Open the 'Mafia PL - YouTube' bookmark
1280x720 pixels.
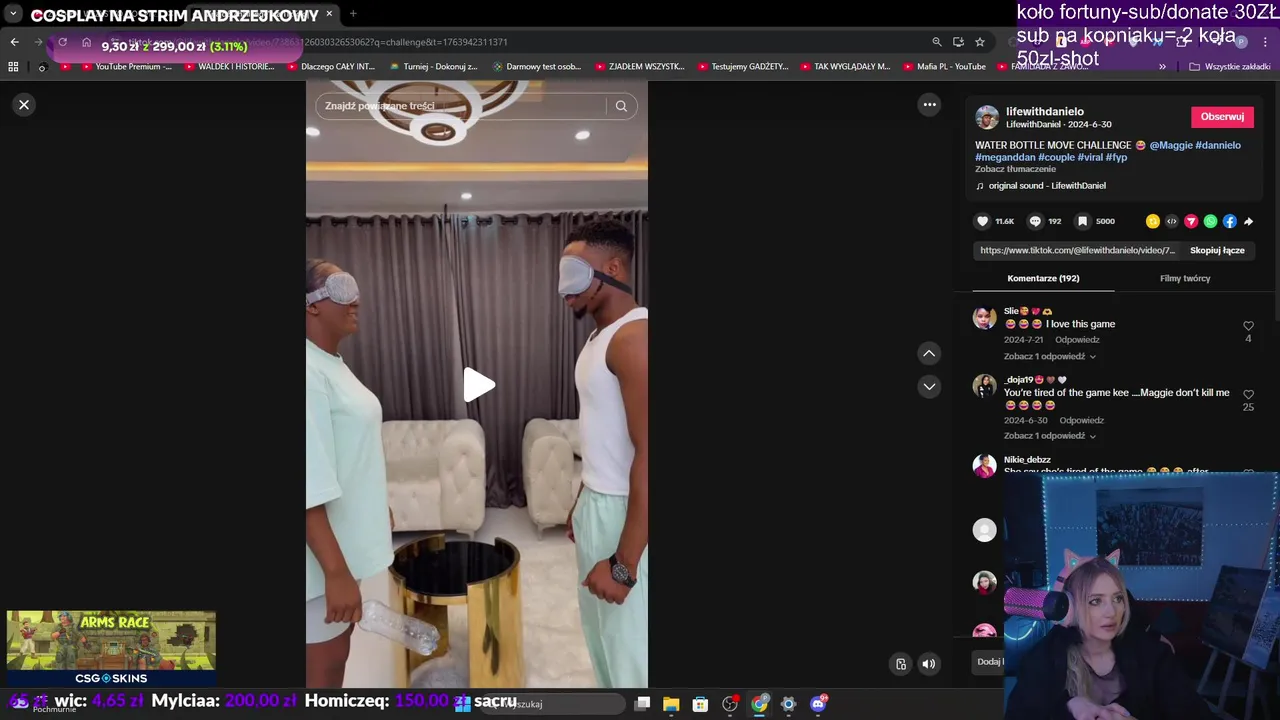pyautogui.click(x=944, y=67)
